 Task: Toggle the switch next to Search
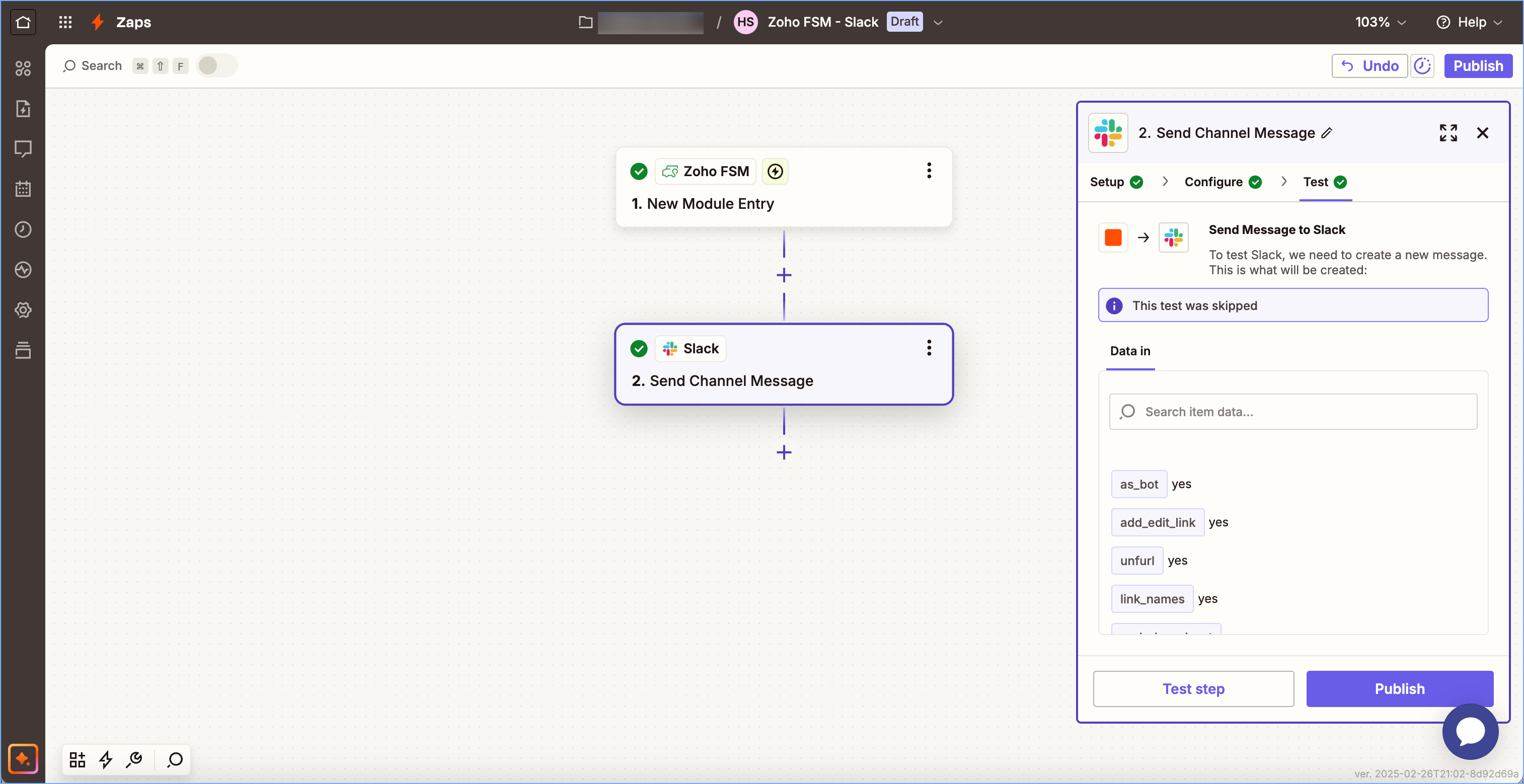[x=216, y=66]
